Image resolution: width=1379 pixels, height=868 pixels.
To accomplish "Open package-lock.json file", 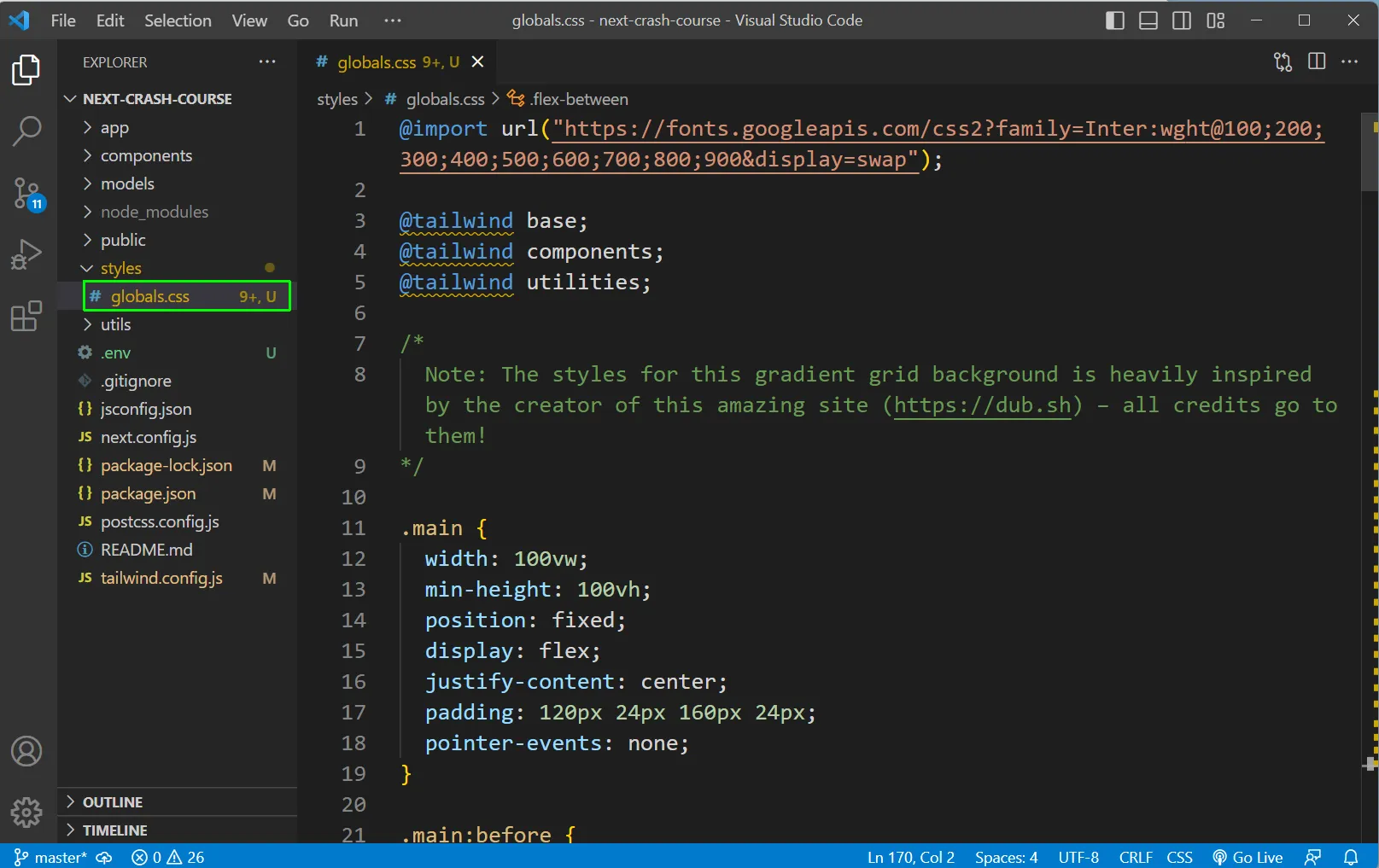I will [x=178, y=465].
